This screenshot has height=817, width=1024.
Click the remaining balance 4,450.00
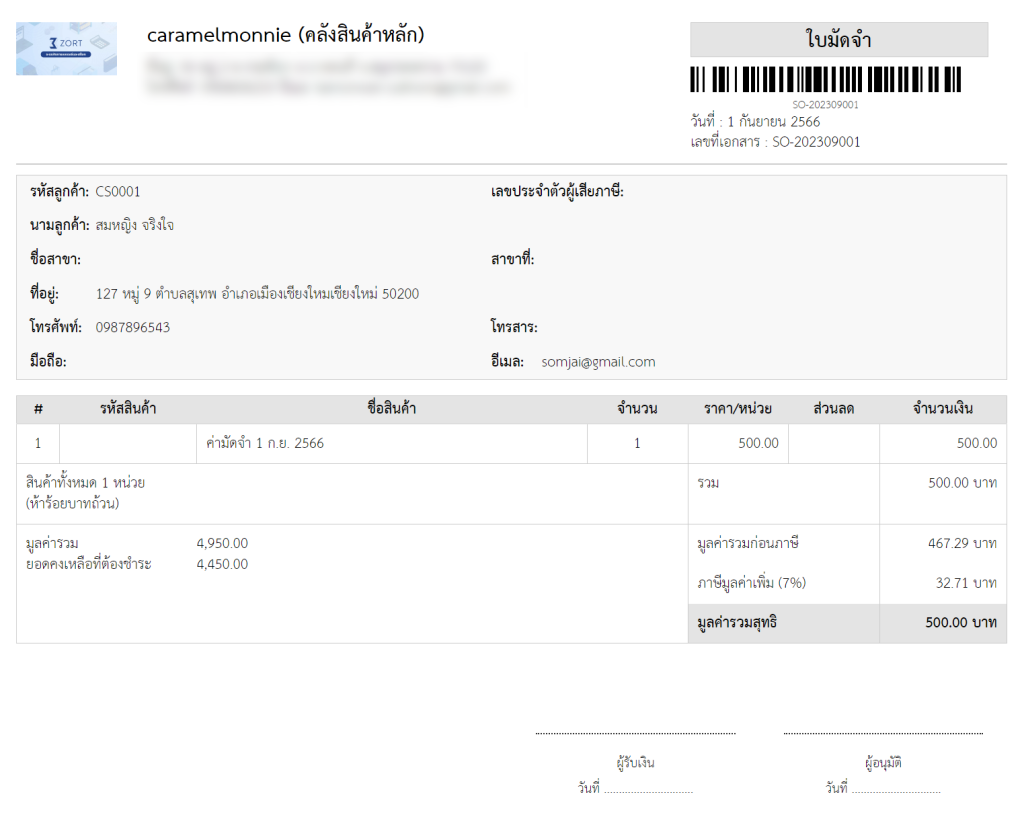pos(222,564)
